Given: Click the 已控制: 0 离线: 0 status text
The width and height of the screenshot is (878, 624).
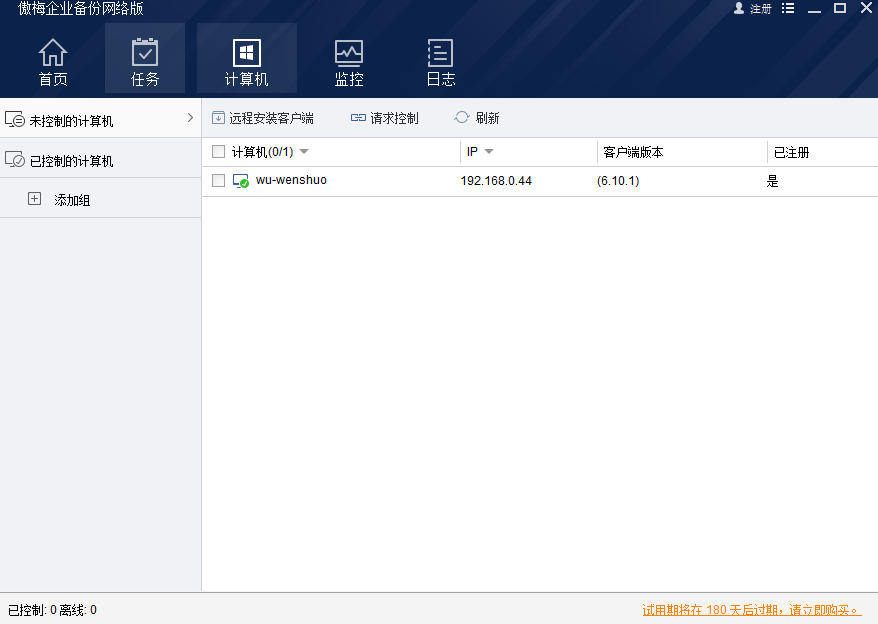Looking at the screenshot, I should (x=53, y=609).
